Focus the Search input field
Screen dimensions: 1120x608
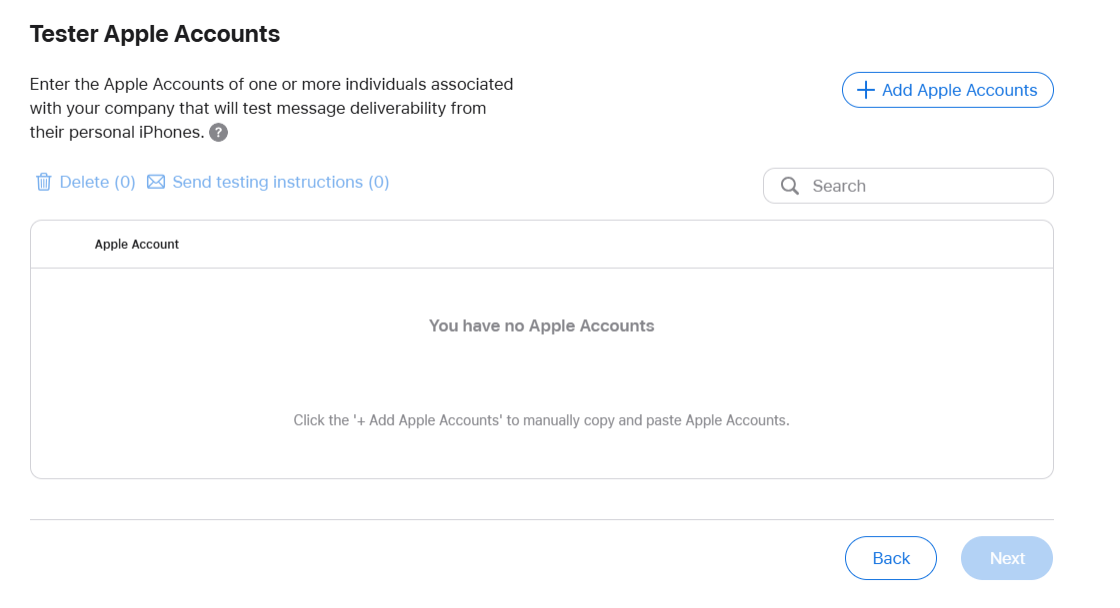[920, 186]
